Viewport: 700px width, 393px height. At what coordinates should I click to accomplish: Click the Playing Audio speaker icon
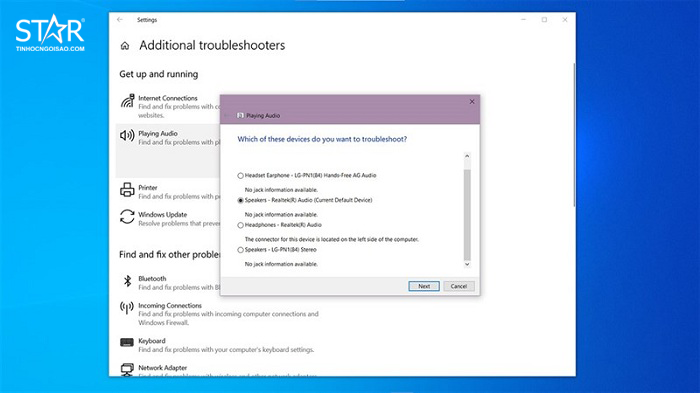coord(127,135)
